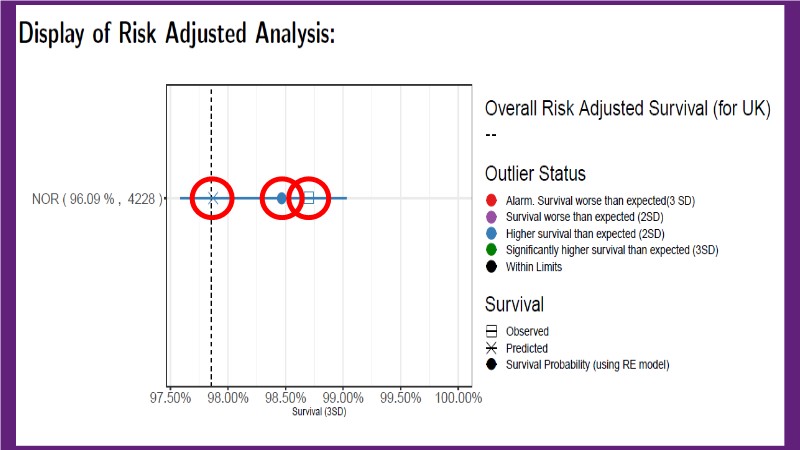Screen dimensions: 800x450
Task: Click the 'Outlier Status' legend heading
Action: pos(535,174)
